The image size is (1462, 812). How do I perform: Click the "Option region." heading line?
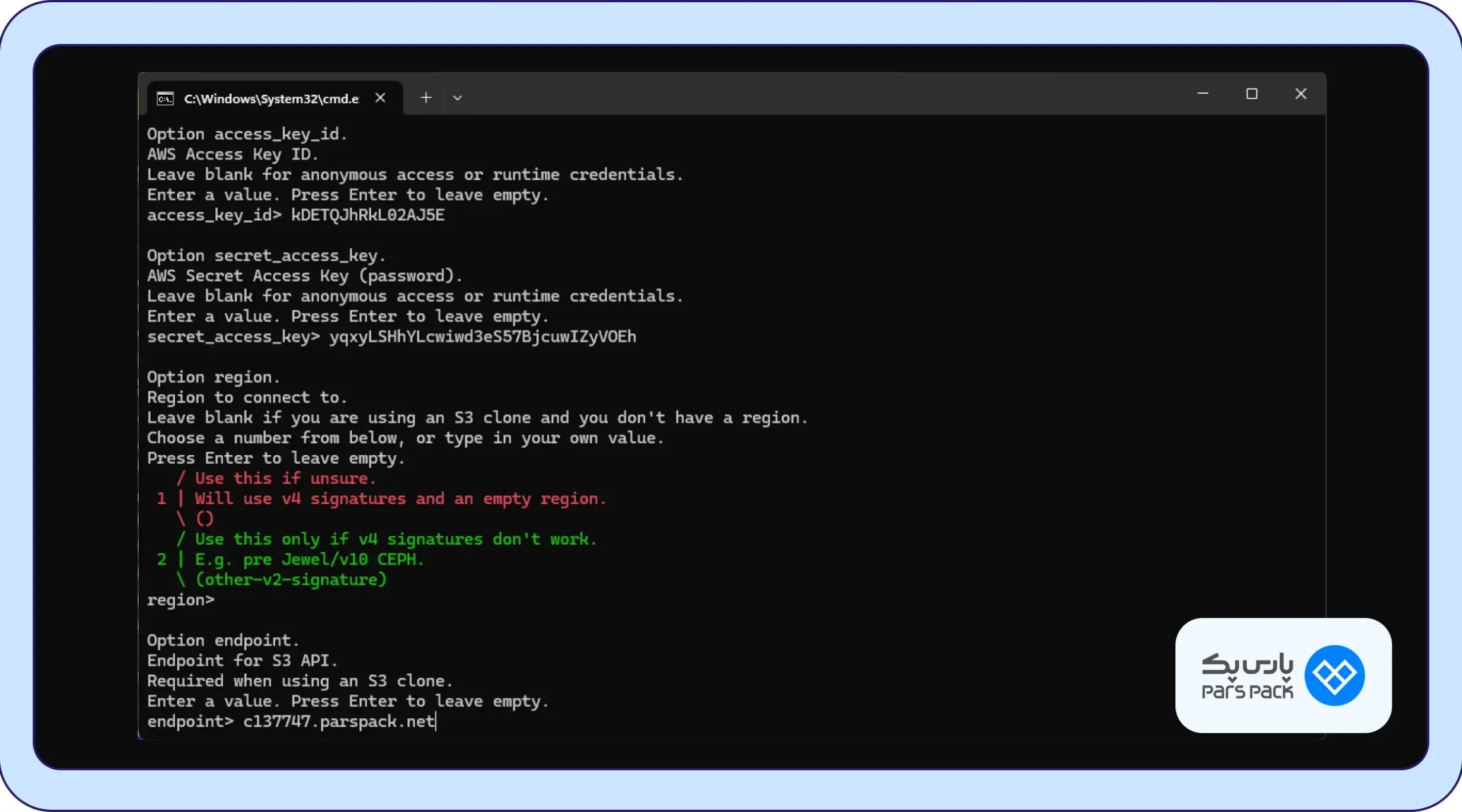coord(213,377)
